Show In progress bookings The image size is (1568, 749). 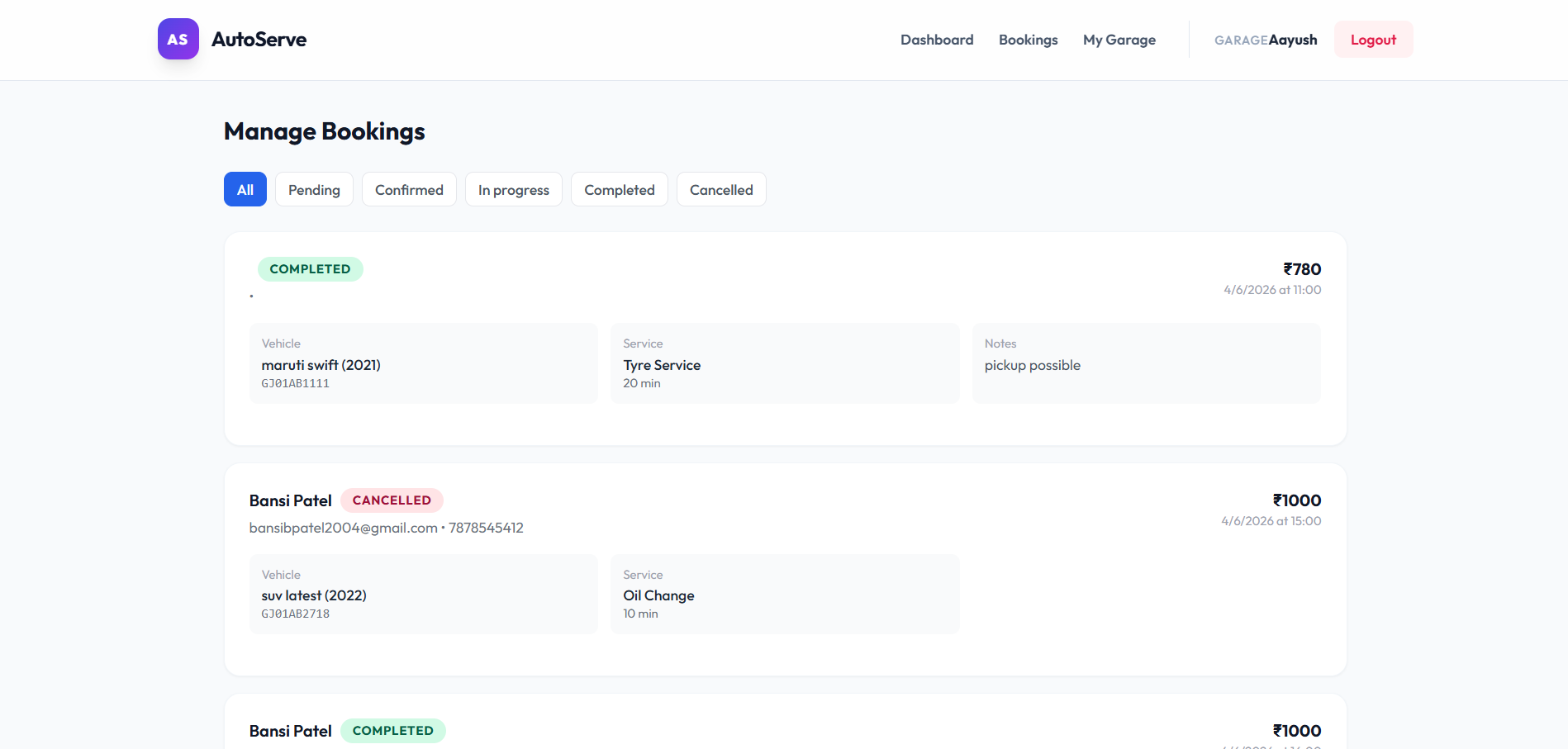(514, 189)
